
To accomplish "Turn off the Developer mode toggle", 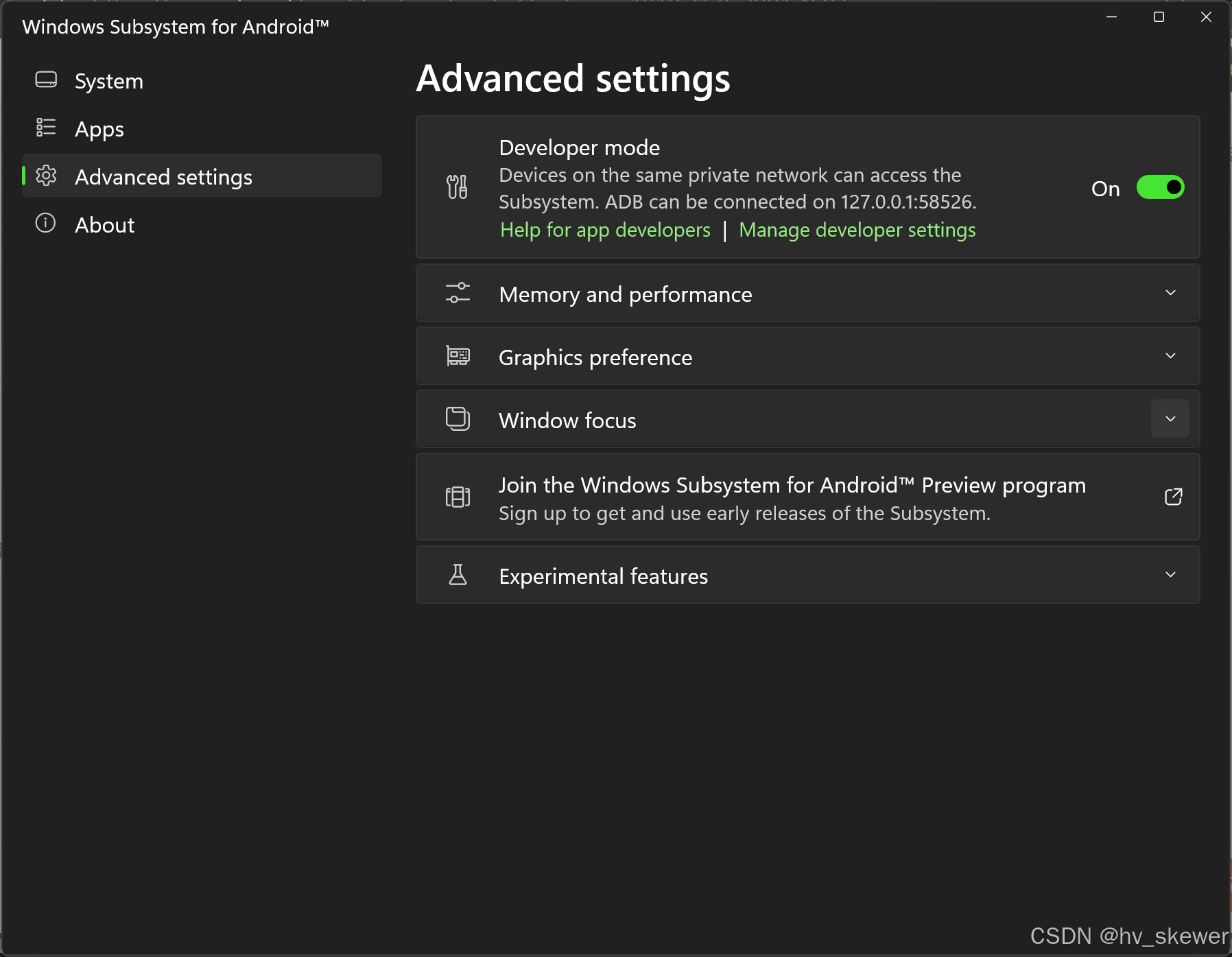I will click(x=1160, y=187).
